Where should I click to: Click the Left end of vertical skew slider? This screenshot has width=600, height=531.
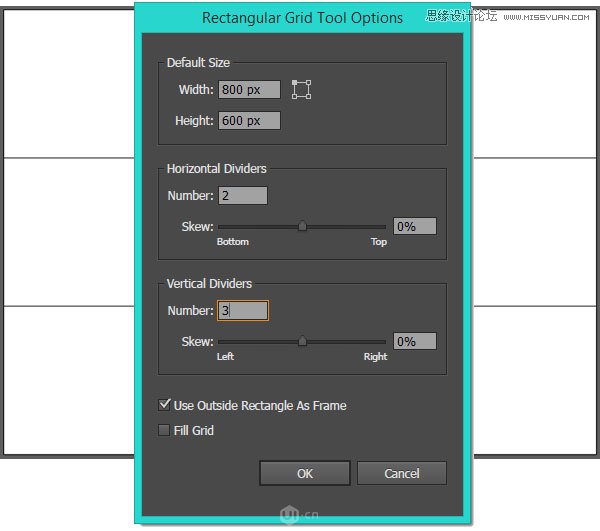click(x=220, y=341)
